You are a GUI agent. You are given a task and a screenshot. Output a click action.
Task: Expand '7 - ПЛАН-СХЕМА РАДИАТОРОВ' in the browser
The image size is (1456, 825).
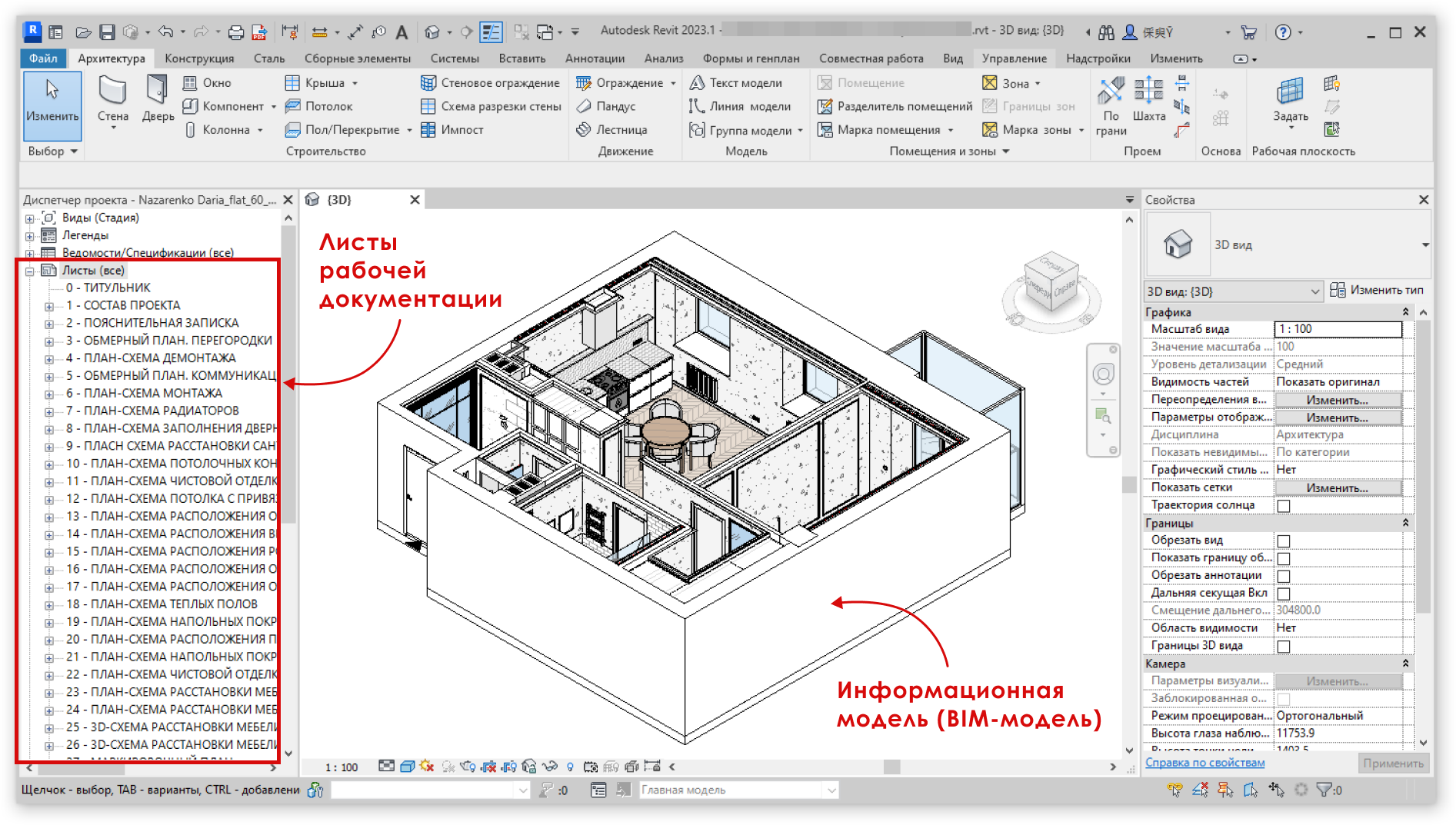tap(49, 411)
